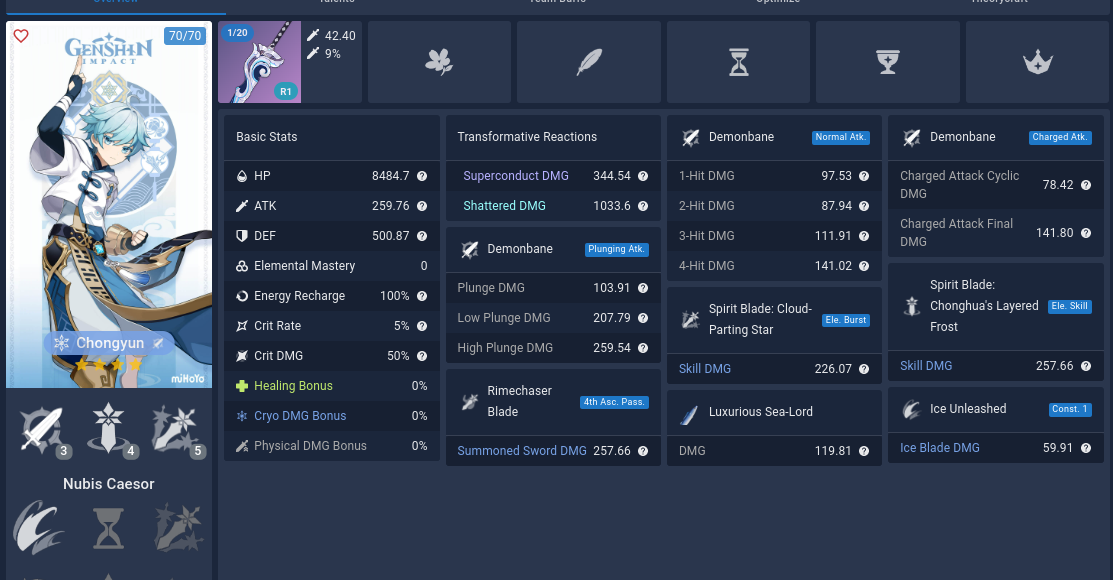Click the goblet artifact slot icon

tap(888, 61)
